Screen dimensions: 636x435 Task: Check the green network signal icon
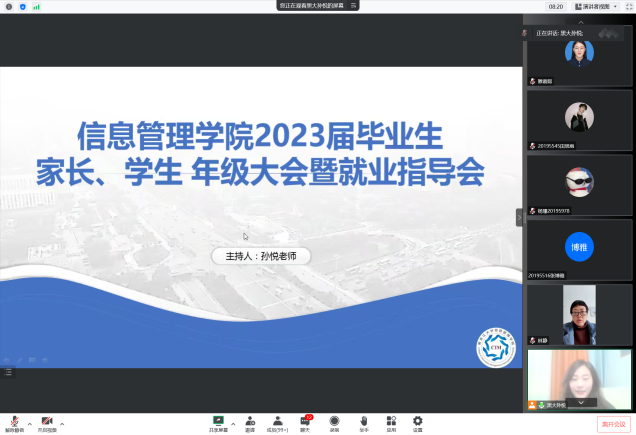[37, 6]
